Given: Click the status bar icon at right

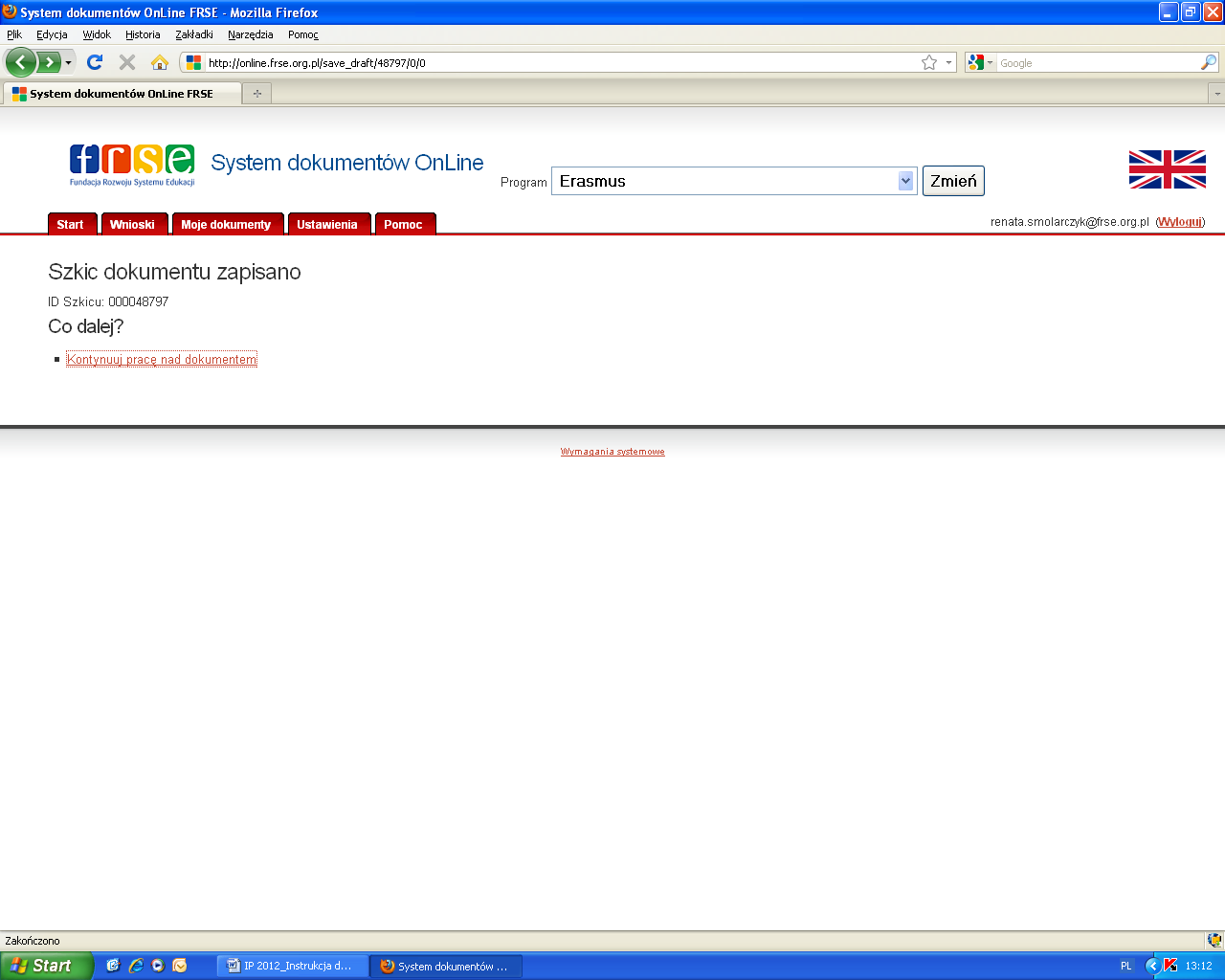Looking at the screenshot, I should (1214, 941).
